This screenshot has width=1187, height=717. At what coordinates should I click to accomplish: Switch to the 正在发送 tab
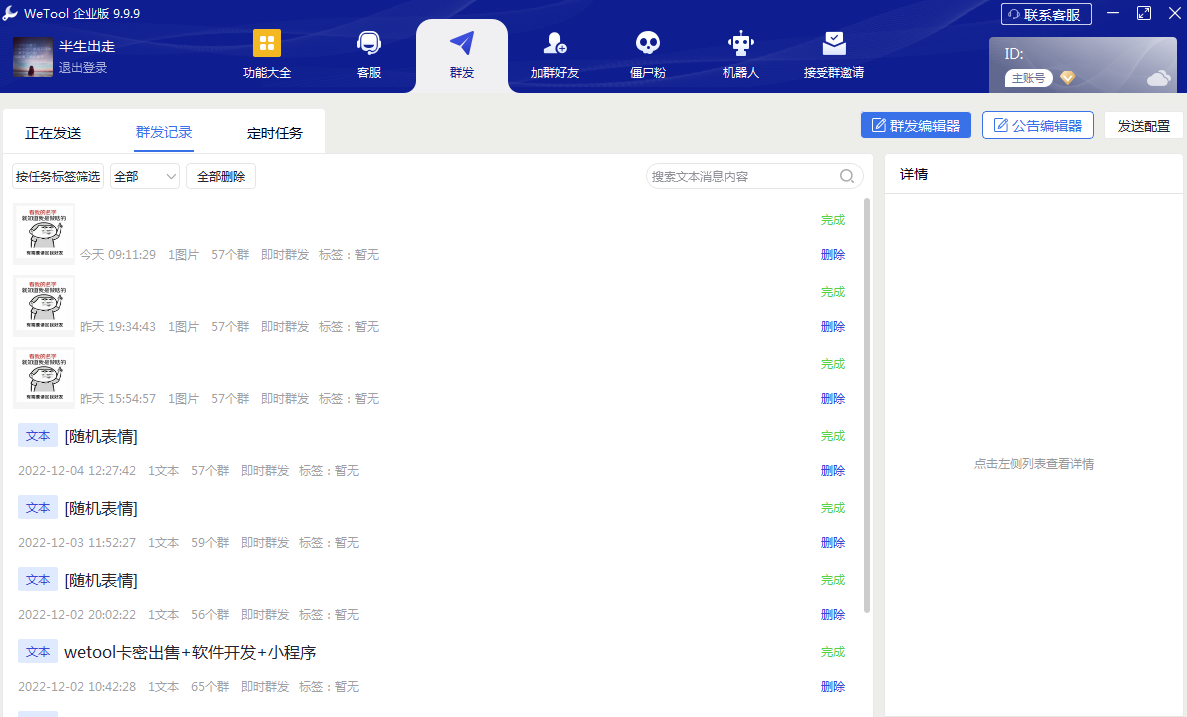click(53, 133)
